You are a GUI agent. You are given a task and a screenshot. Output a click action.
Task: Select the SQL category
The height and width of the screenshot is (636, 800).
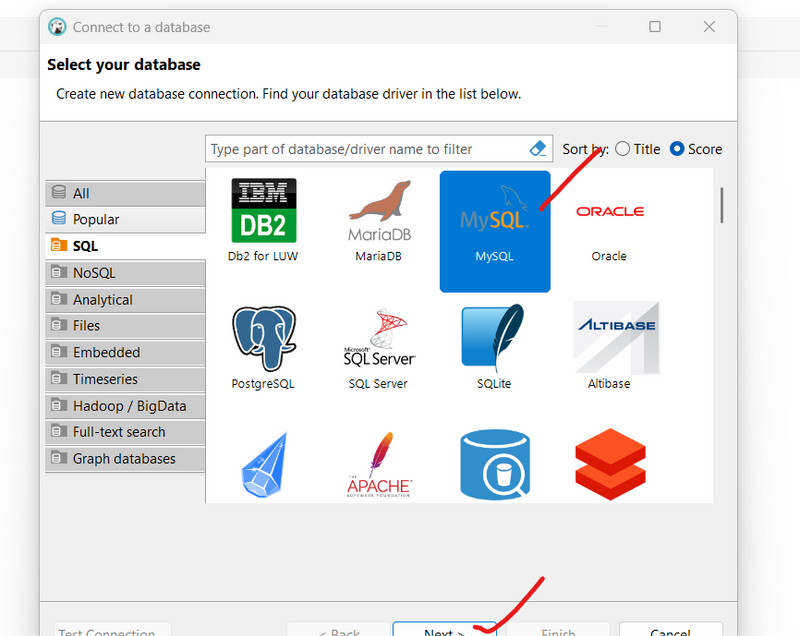[125, 246]
